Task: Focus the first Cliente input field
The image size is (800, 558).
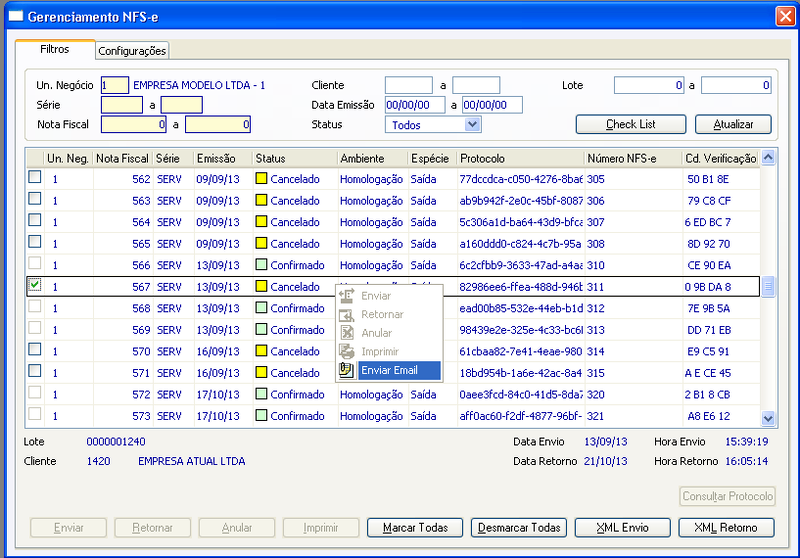Action: [409, 85]
